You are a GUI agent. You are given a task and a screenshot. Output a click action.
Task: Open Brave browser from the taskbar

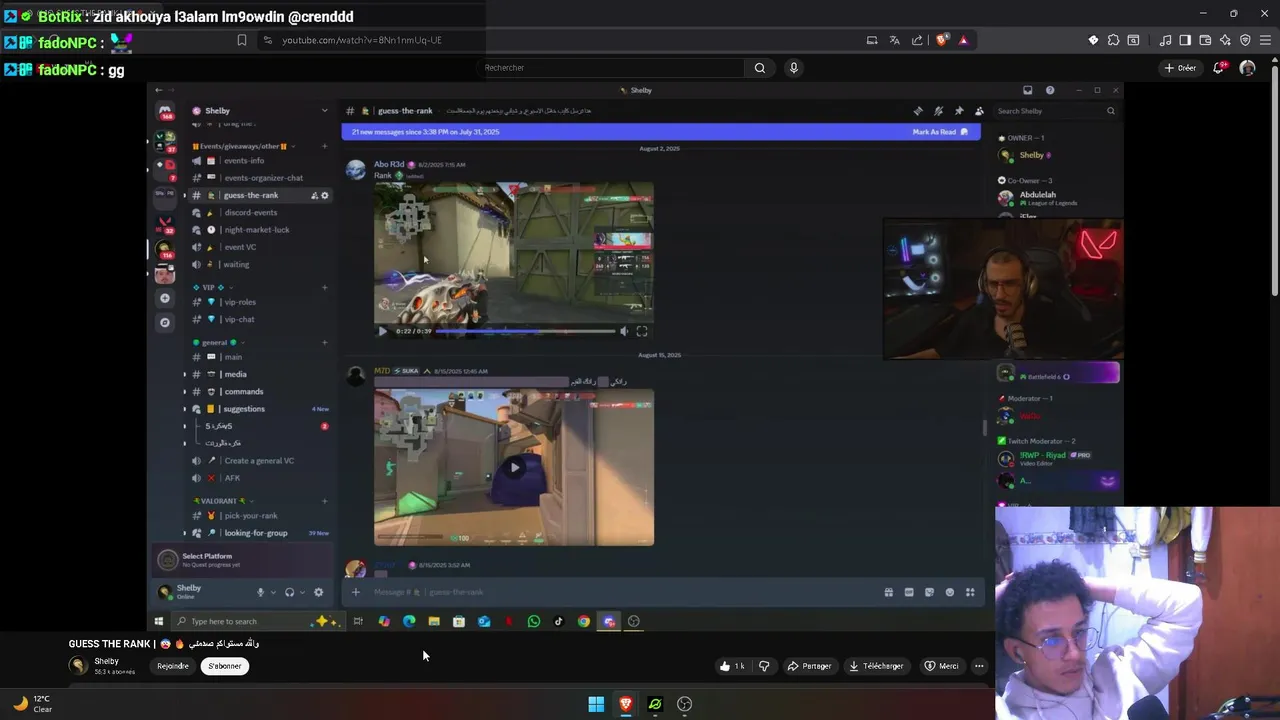[x=625, y=704]
